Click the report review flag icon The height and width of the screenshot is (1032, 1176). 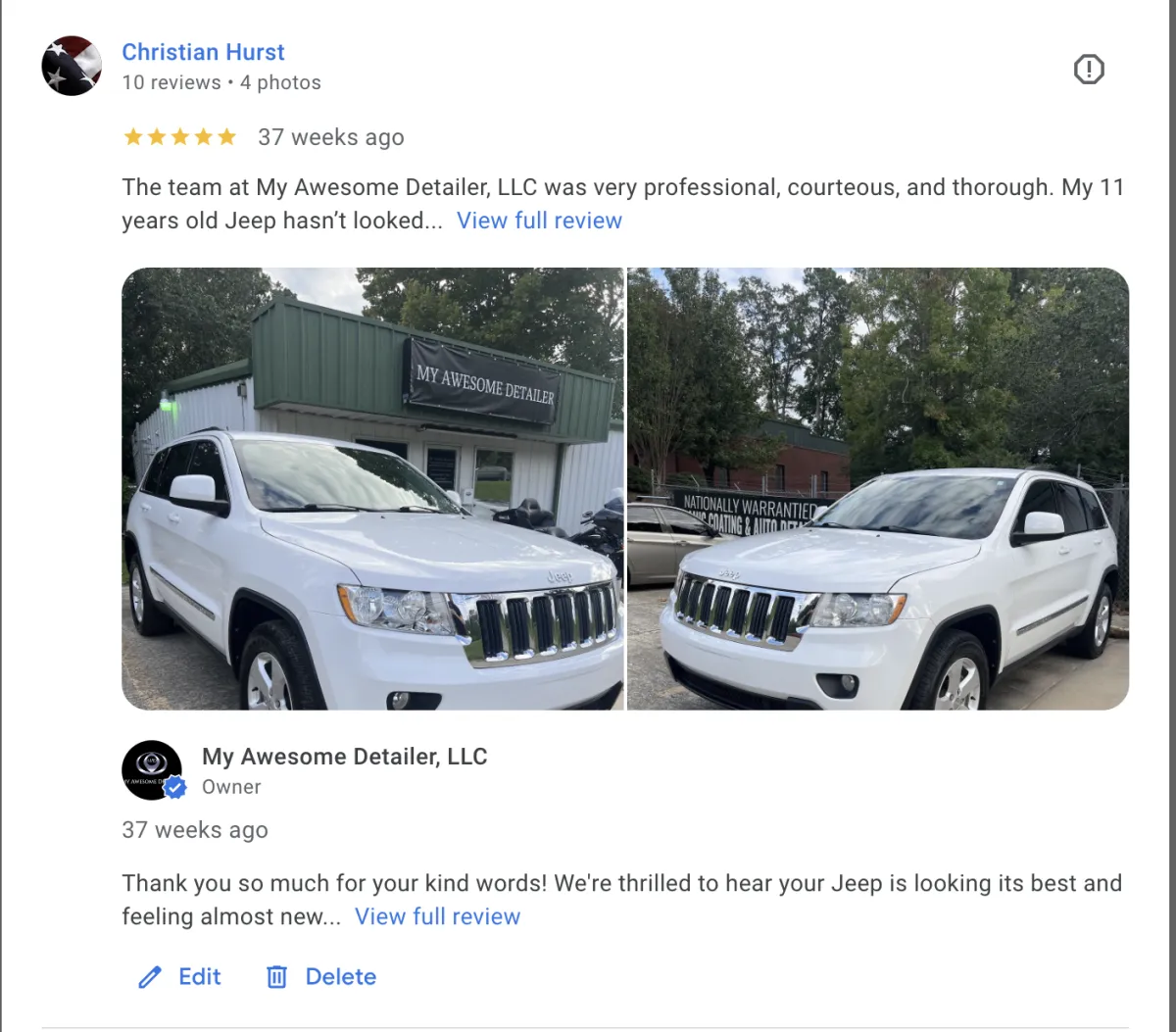point(1089,70)
